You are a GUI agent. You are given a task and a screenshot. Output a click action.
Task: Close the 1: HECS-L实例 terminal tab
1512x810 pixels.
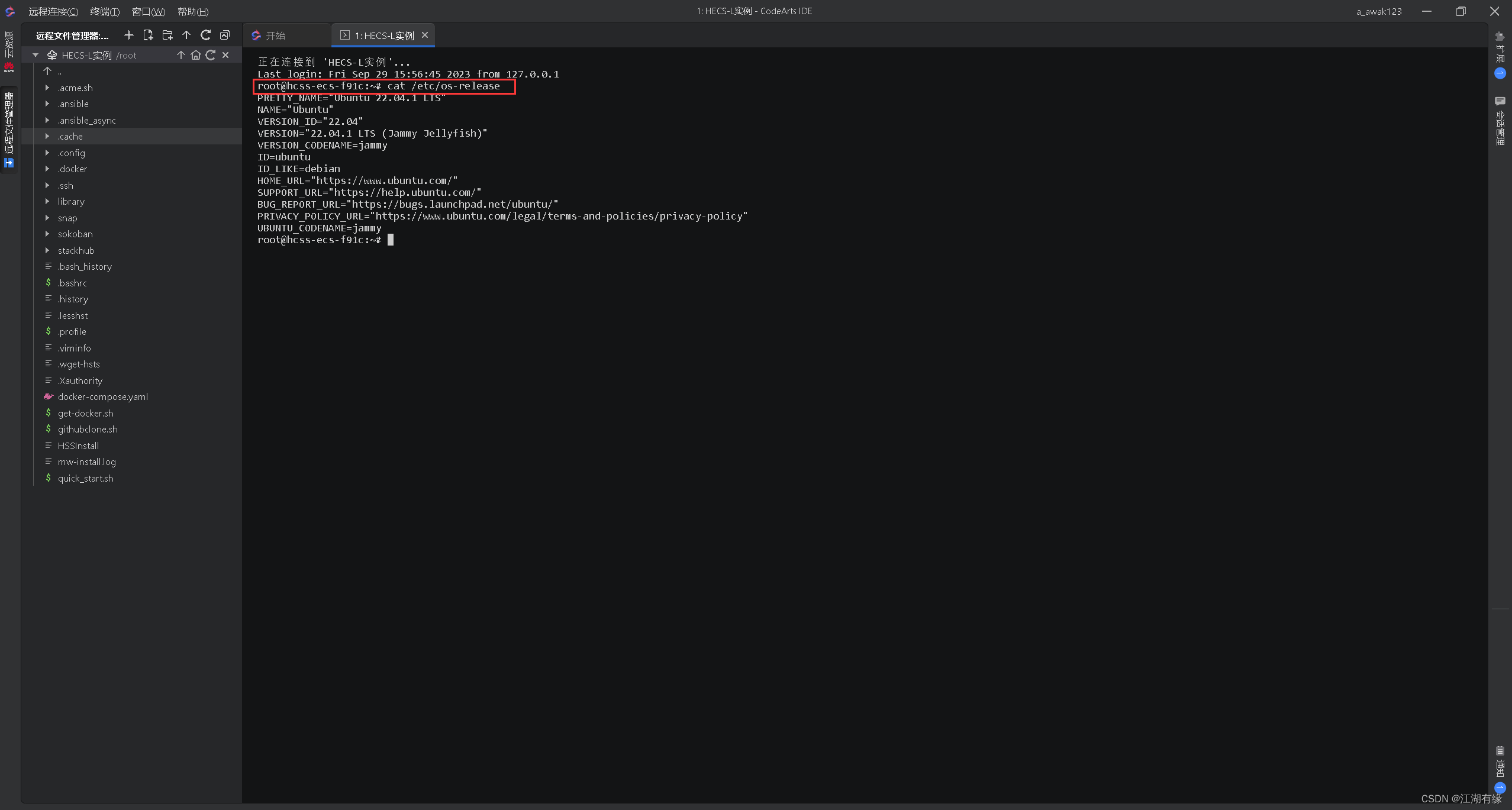(425, 36)
